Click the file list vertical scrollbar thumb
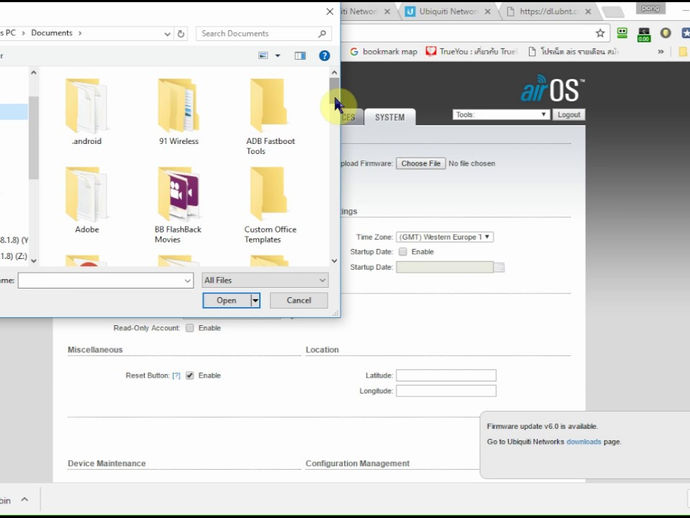690x518 pixels. point(334,90)
